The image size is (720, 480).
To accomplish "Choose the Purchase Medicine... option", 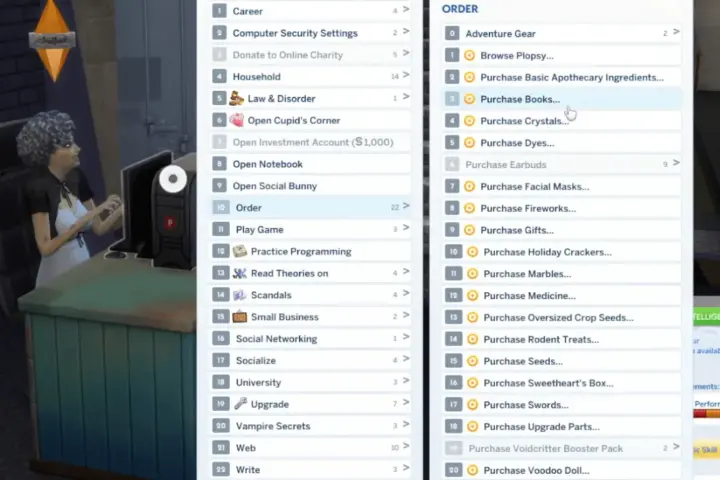I will [x=562, y=295].
